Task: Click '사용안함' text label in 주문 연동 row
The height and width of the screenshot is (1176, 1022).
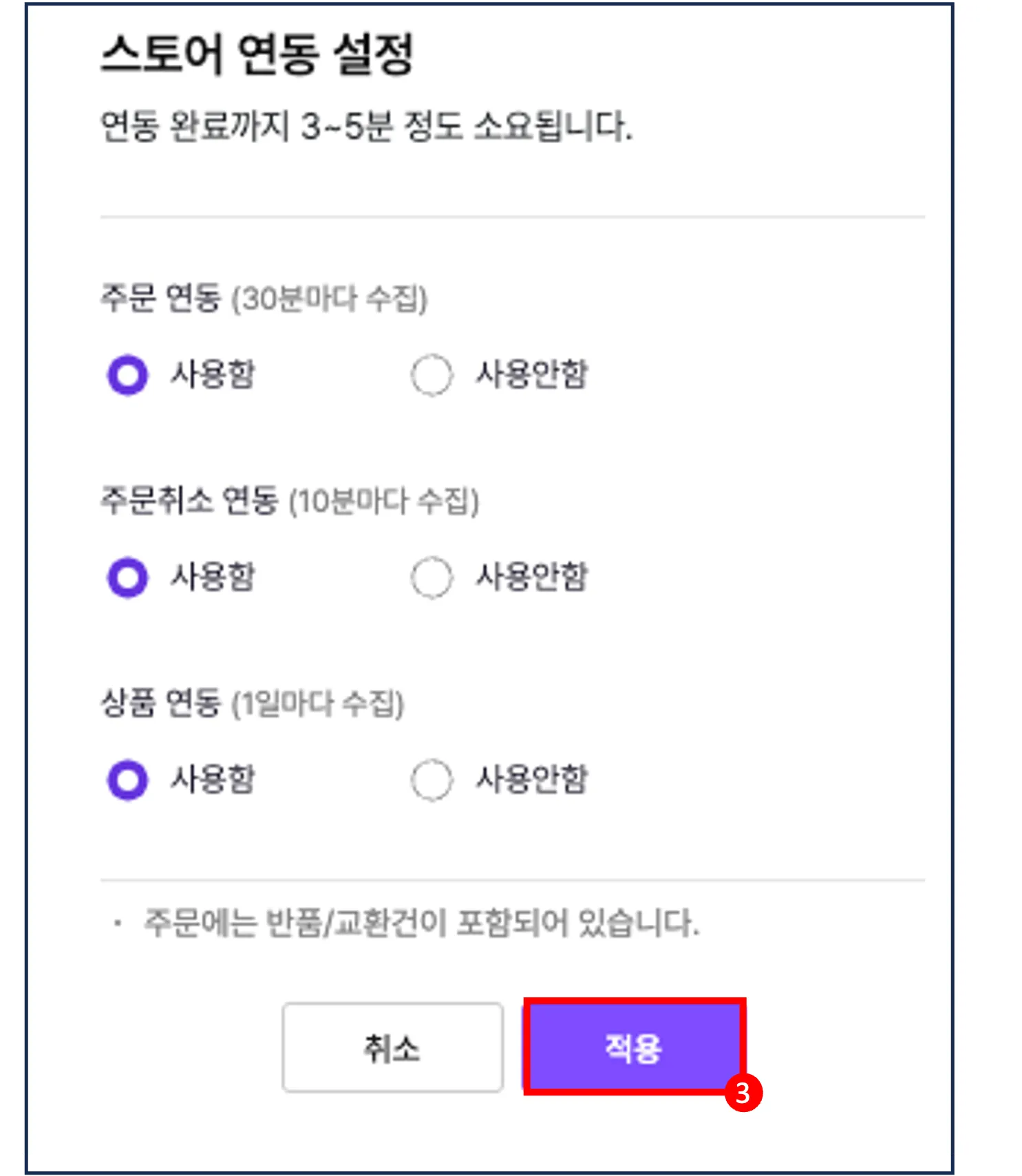Action: point(531,375)
